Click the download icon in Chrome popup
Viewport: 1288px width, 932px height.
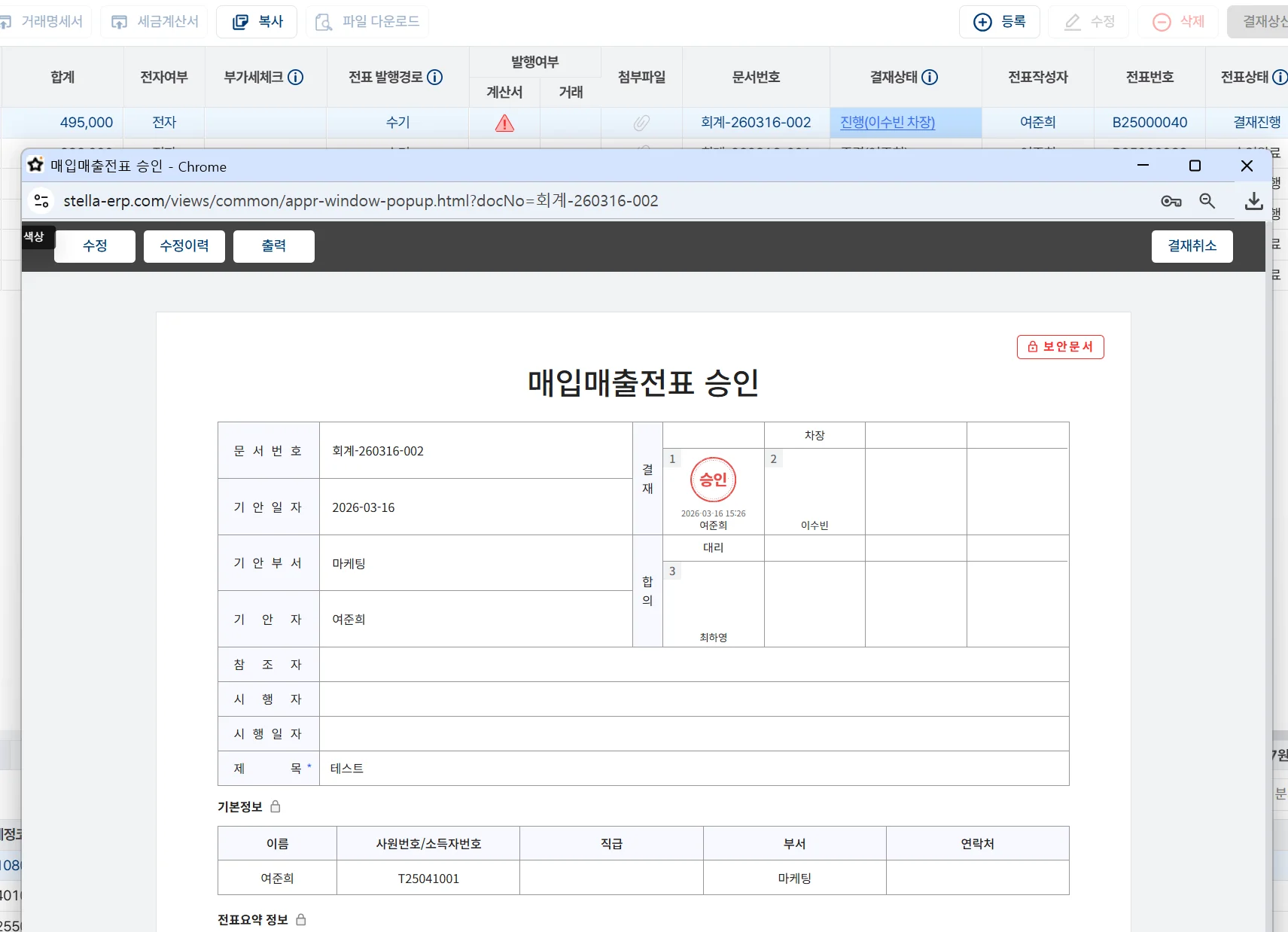pos(1253,201)
